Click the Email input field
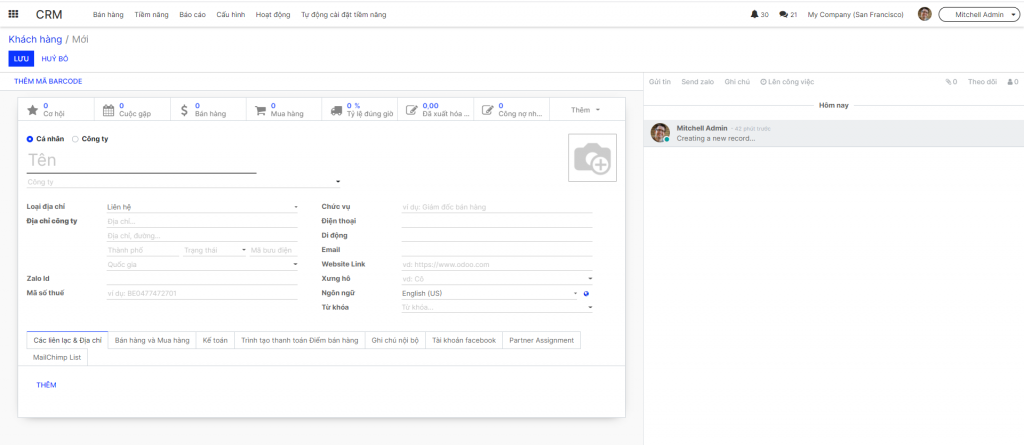Screen dimensions: 1024x445 click(x=497, y=250)
